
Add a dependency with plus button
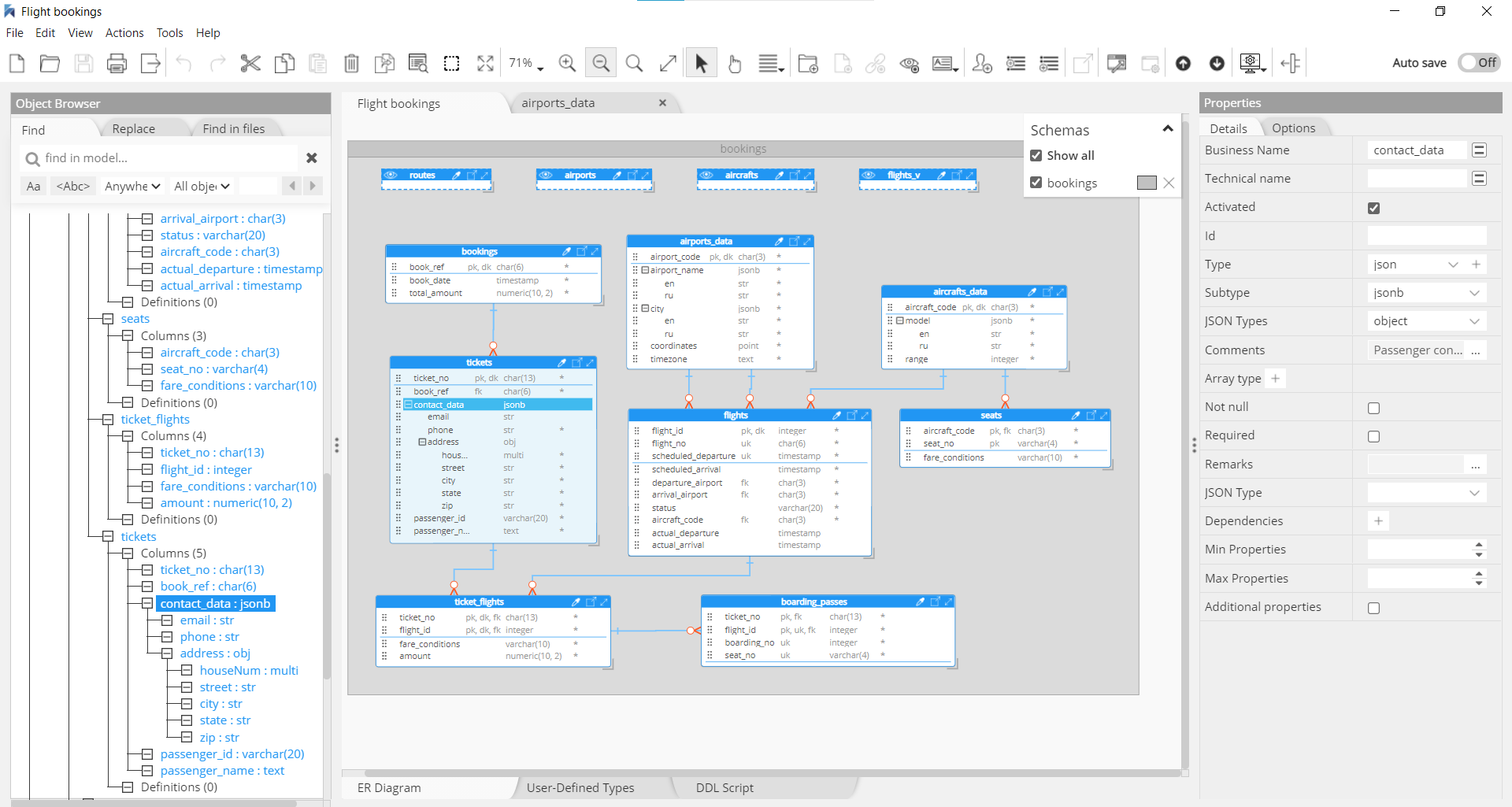(x=1378, y=521)
